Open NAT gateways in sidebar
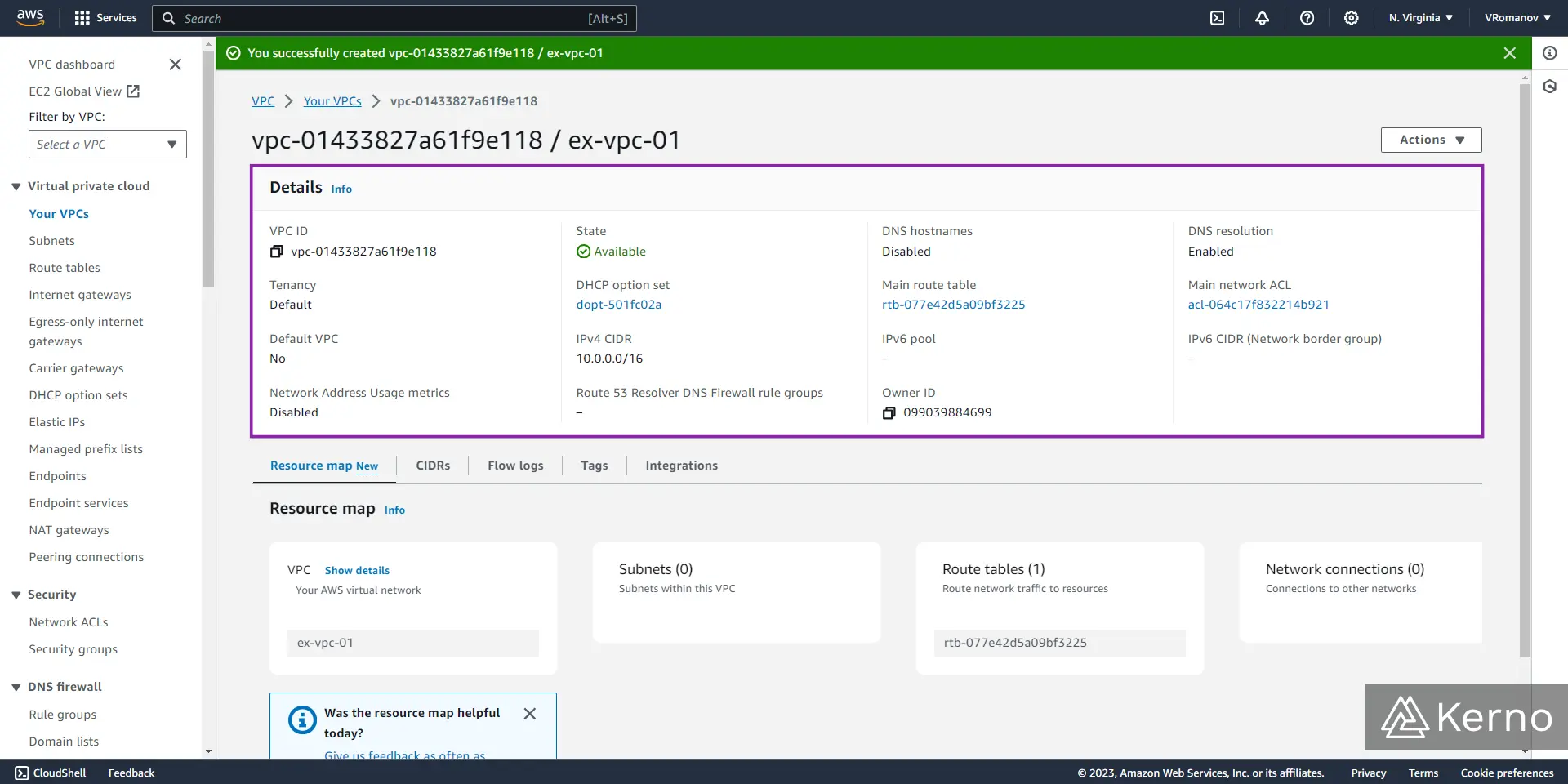Screen dimensions: 1568x784 pos(69,530)
